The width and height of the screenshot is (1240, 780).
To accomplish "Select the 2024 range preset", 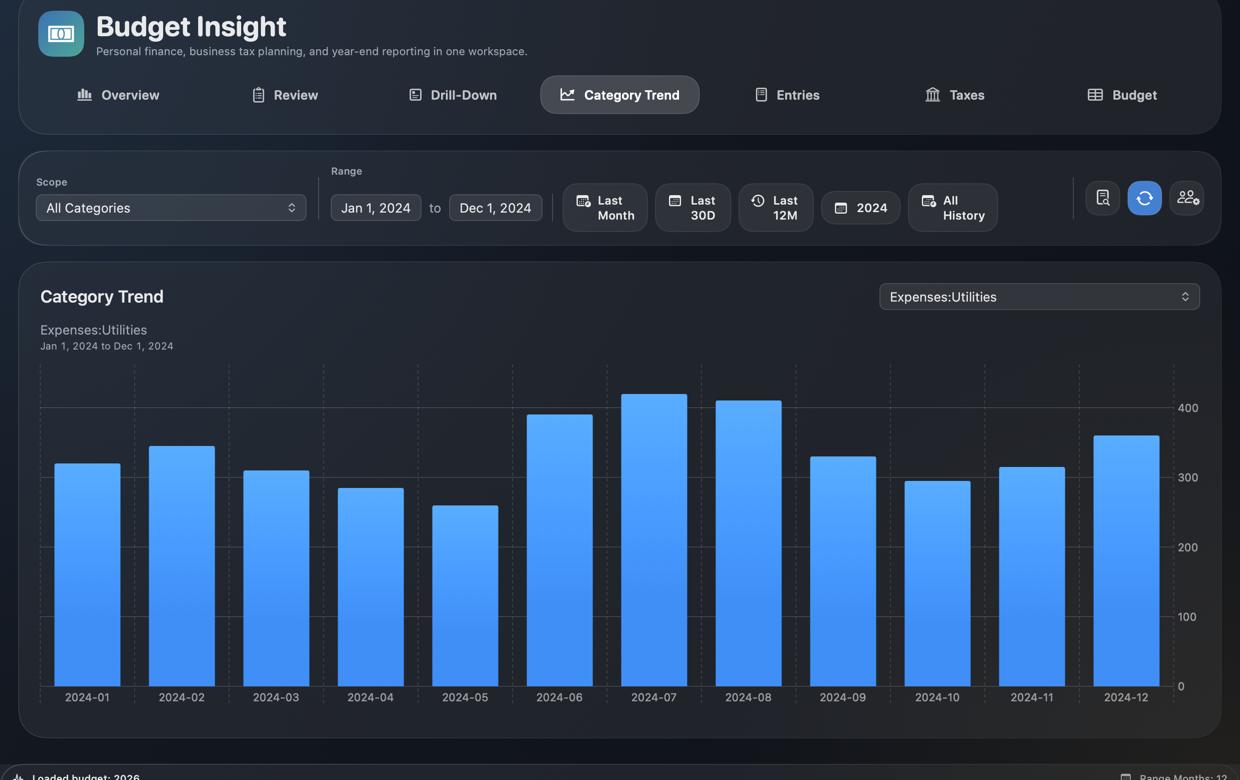I will click(861, 208).
